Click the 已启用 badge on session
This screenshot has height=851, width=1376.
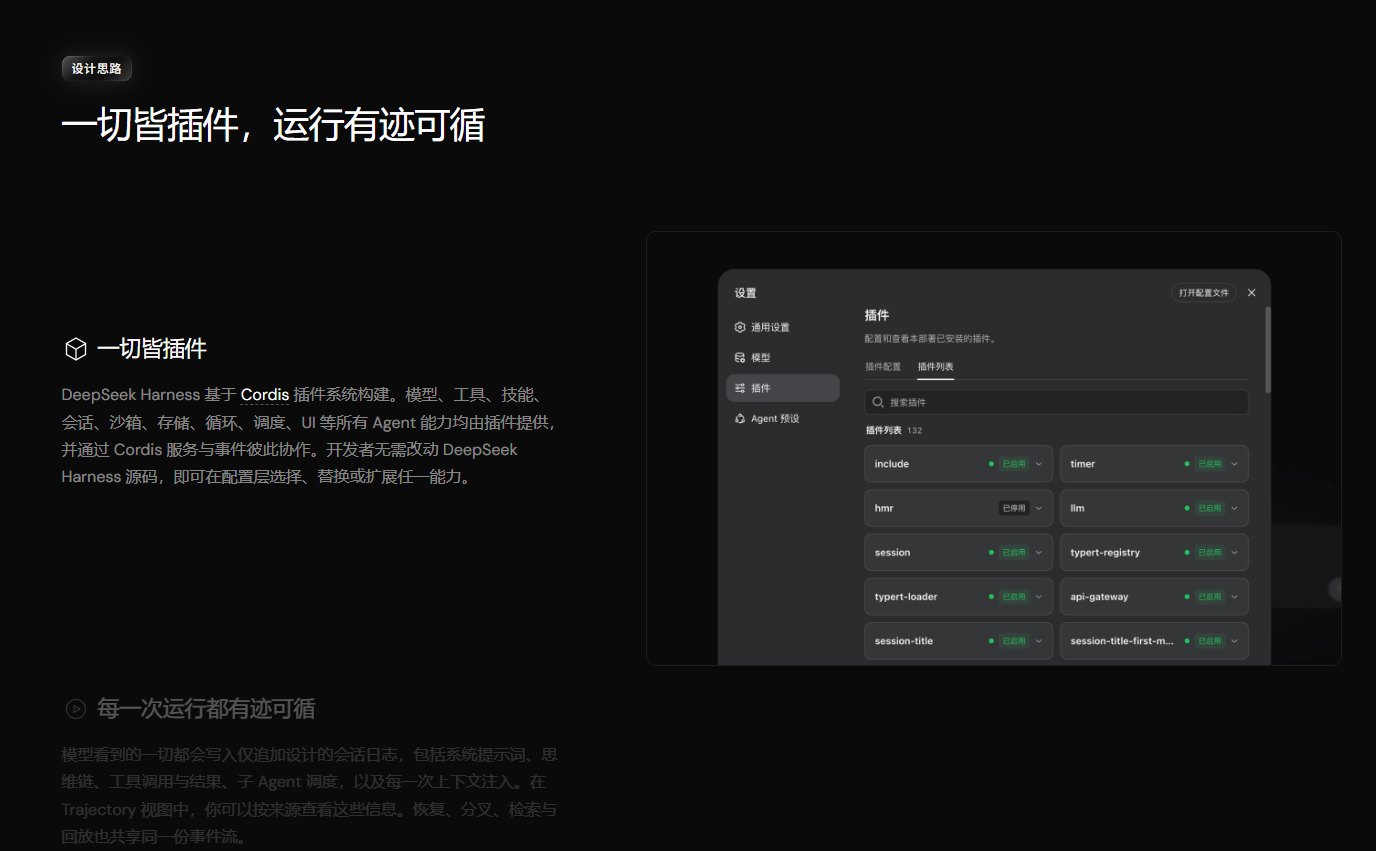1014,552
